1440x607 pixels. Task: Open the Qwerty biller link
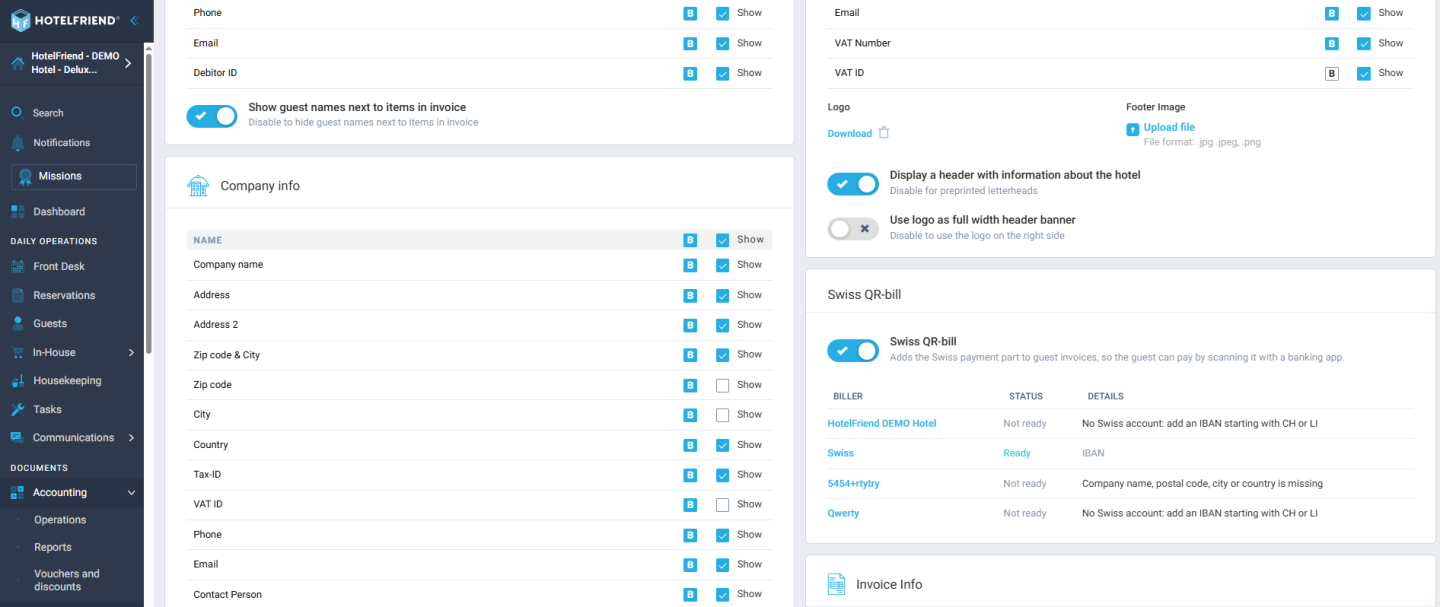tap(844, 514)
